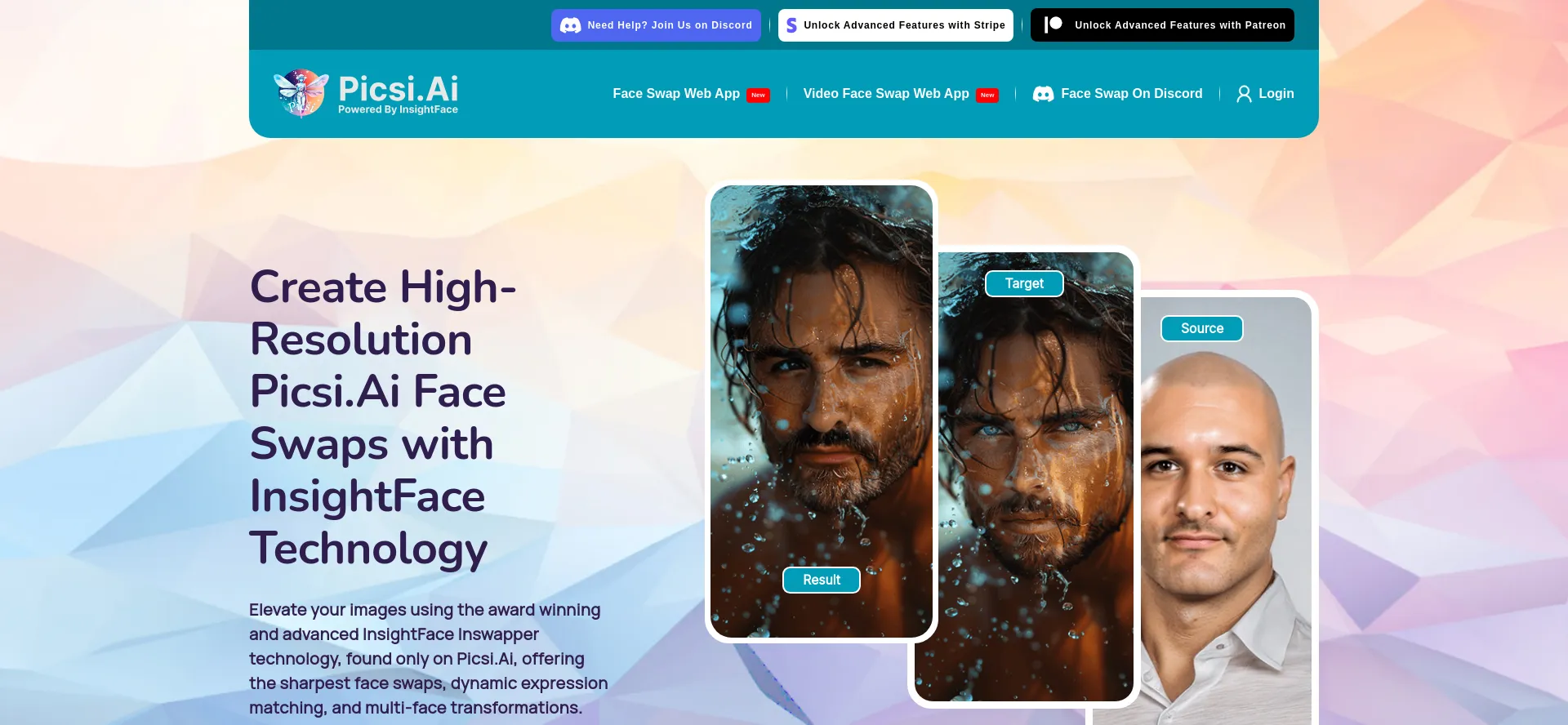Click the Login link
The width and height of the screenshot is (1568, 725).
[1276, 94]
